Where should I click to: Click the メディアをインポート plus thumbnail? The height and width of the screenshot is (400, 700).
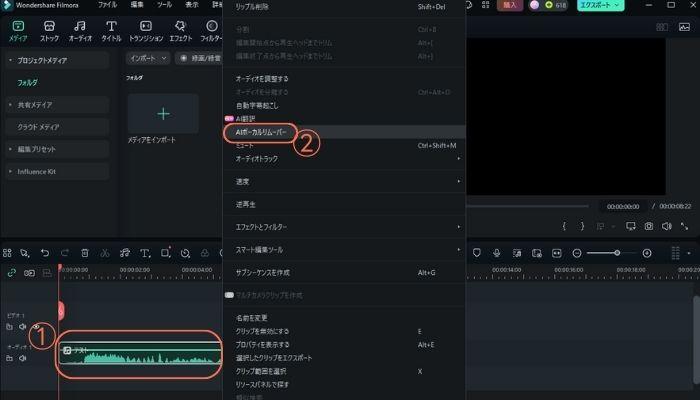click(163, 114)
